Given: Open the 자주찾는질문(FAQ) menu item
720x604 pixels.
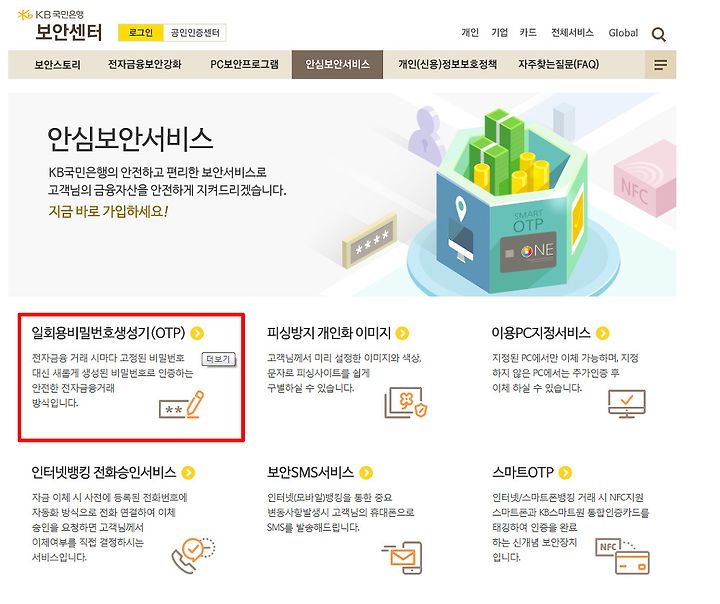Looking at the screenshot, I should [x=559, y=65].
